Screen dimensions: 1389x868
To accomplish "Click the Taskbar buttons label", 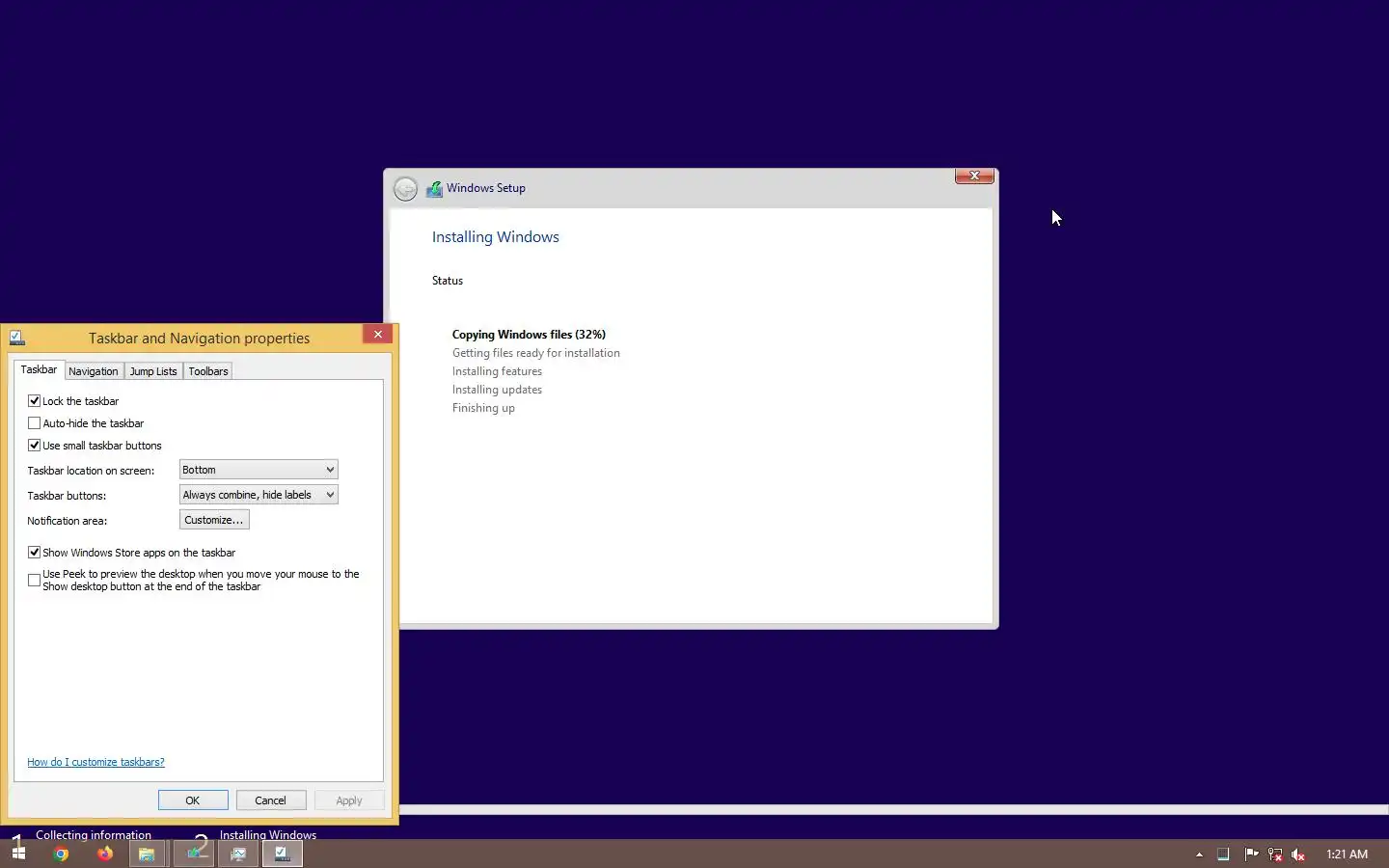I will click(x=67, y=496).
